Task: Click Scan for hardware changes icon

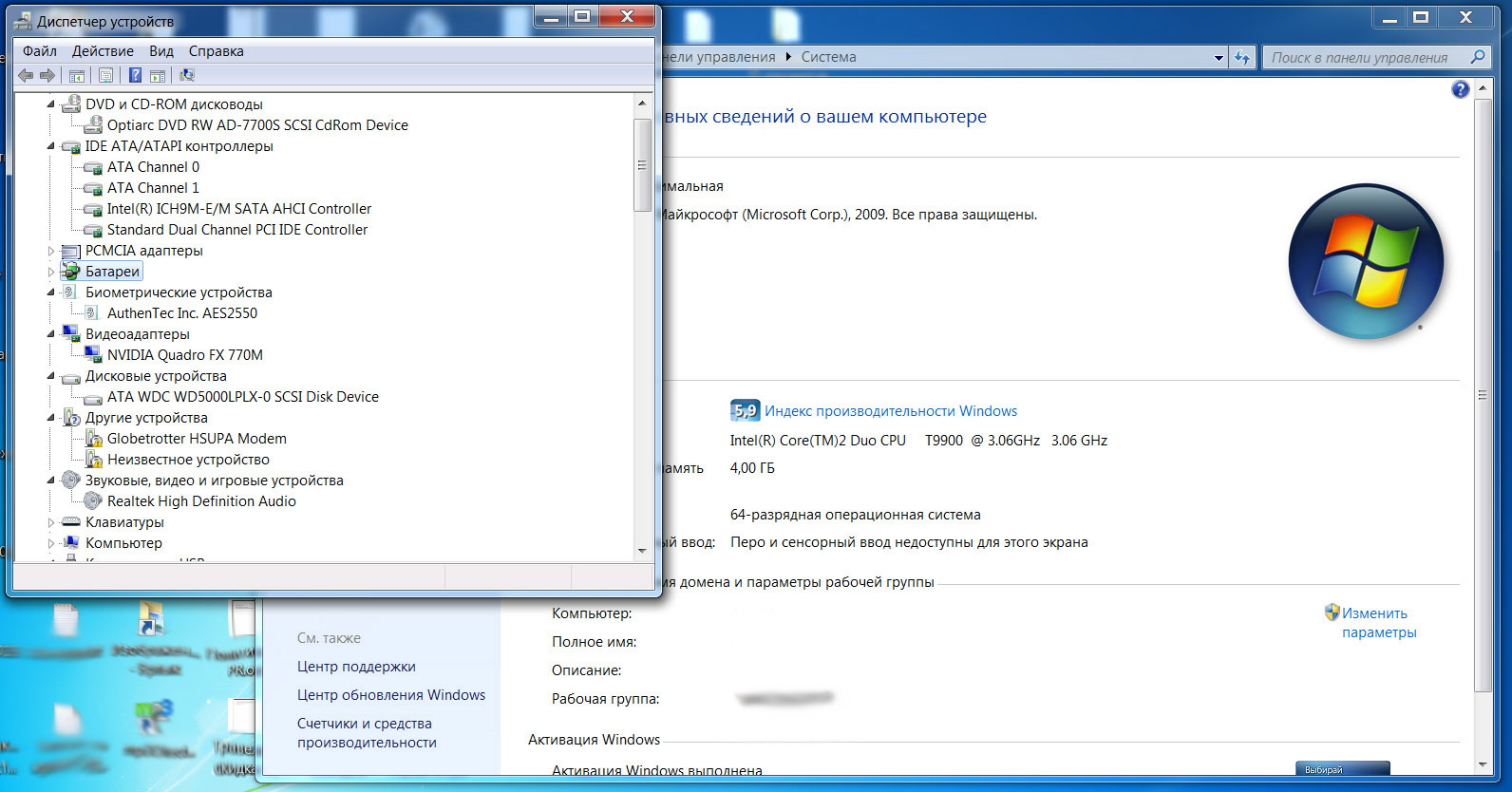Action: 187,75
